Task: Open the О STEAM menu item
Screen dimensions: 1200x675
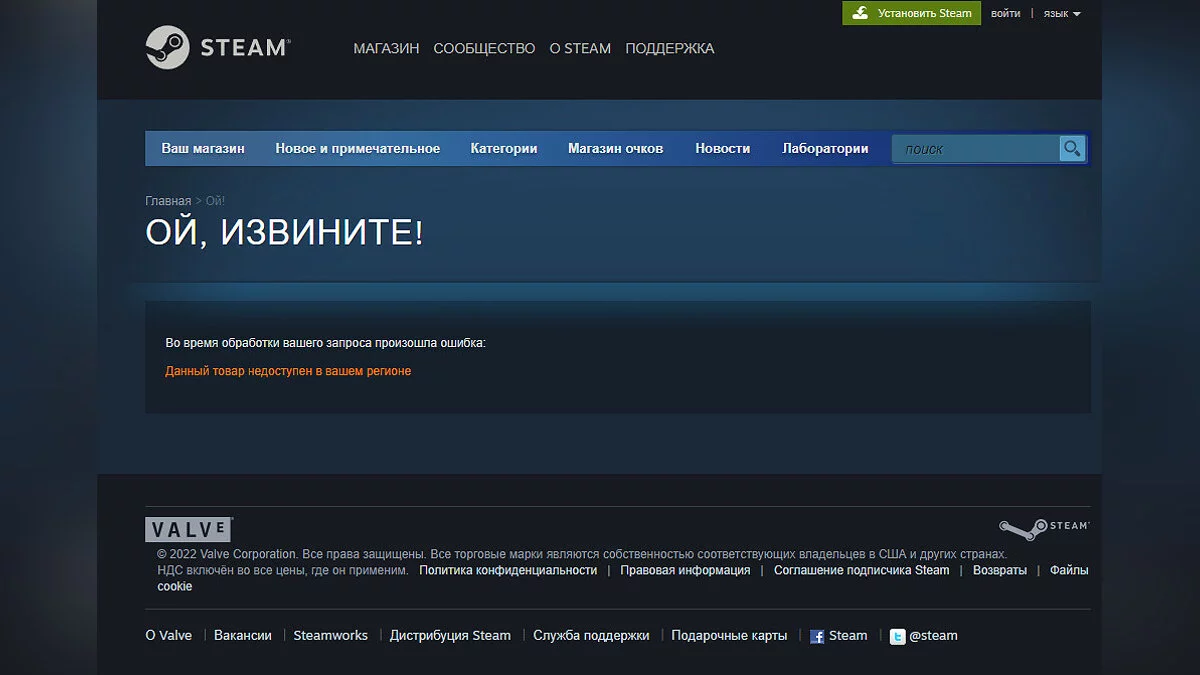Action: (x=580, y=48)
